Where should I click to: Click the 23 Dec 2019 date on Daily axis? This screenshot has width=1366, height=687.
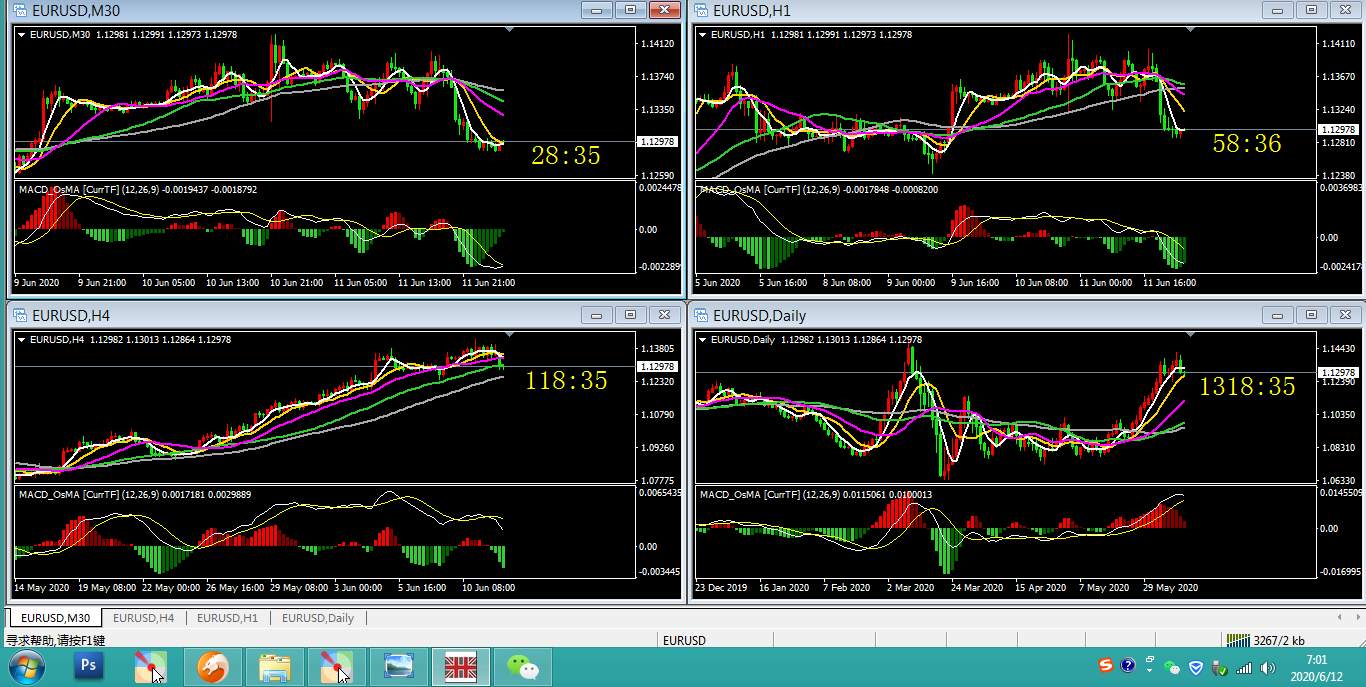point(722,588)
